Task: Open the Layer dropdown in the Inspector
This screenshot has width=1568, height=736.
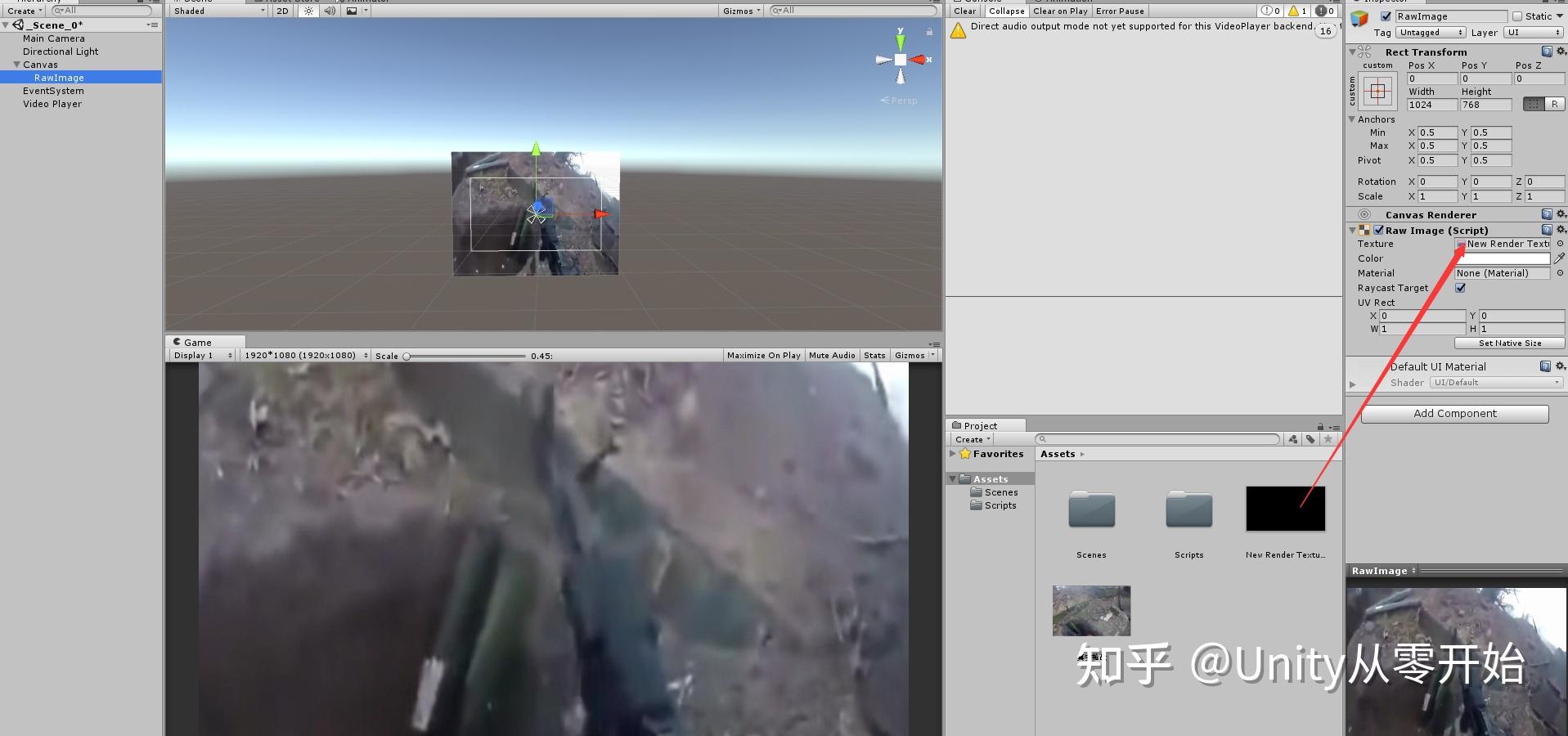Action: click(x=1534, y=33)
